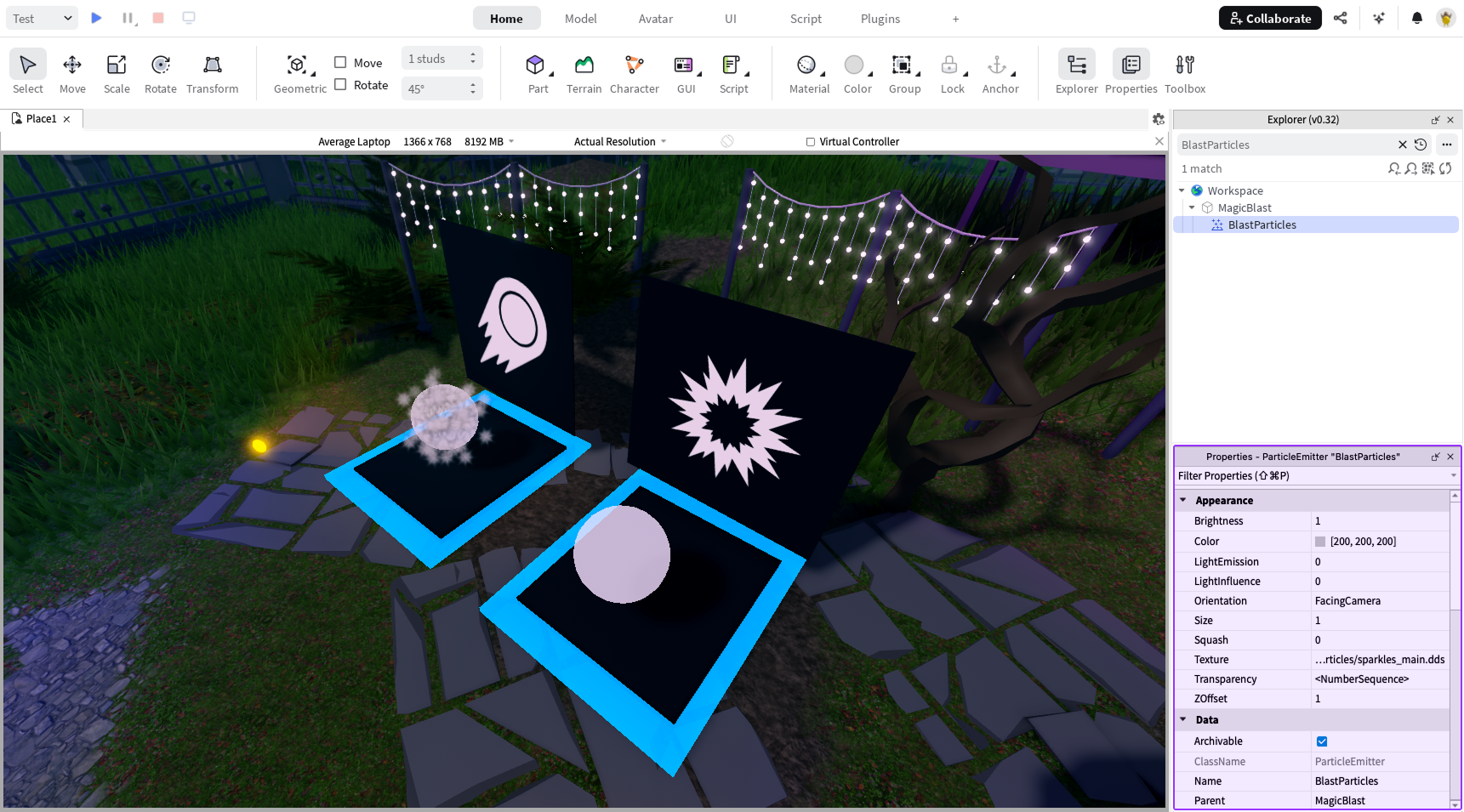
Task: Open Explorer search history
Action: click(x=1421, y=145)
